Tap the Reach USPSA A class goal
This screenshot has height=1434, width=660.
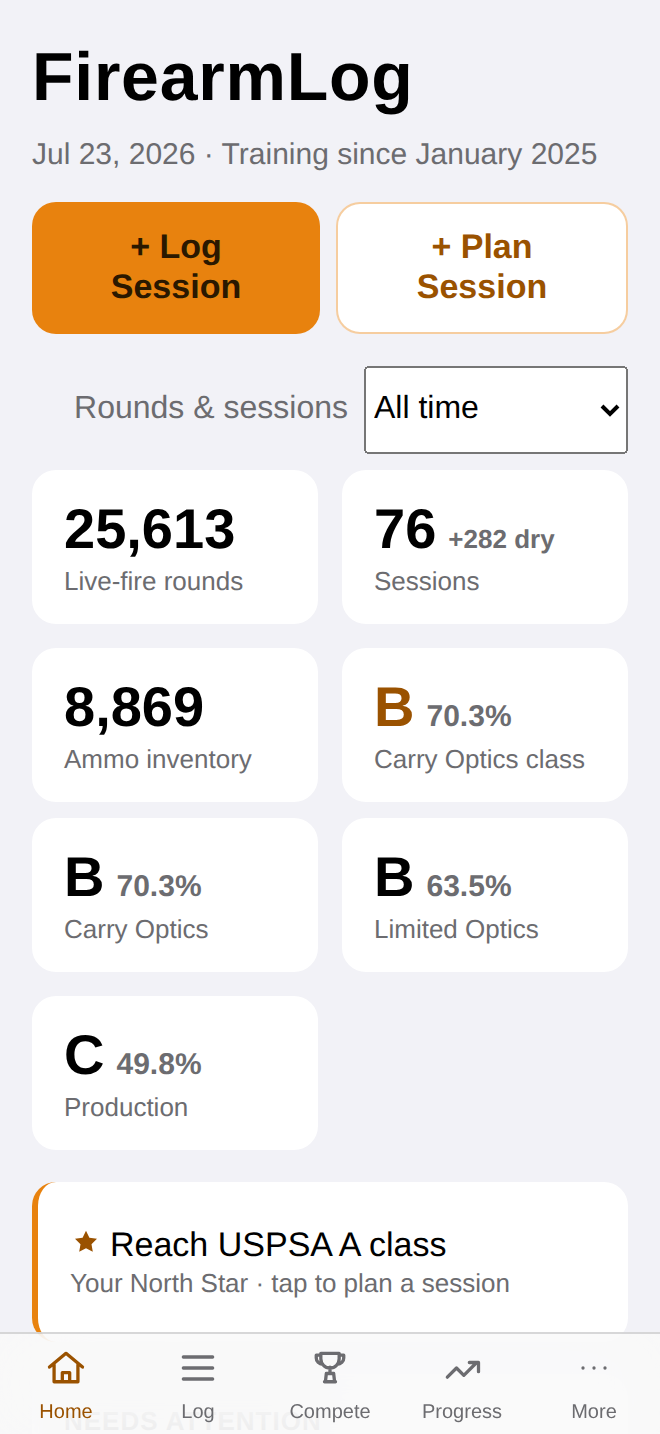tap(330, 1260)
